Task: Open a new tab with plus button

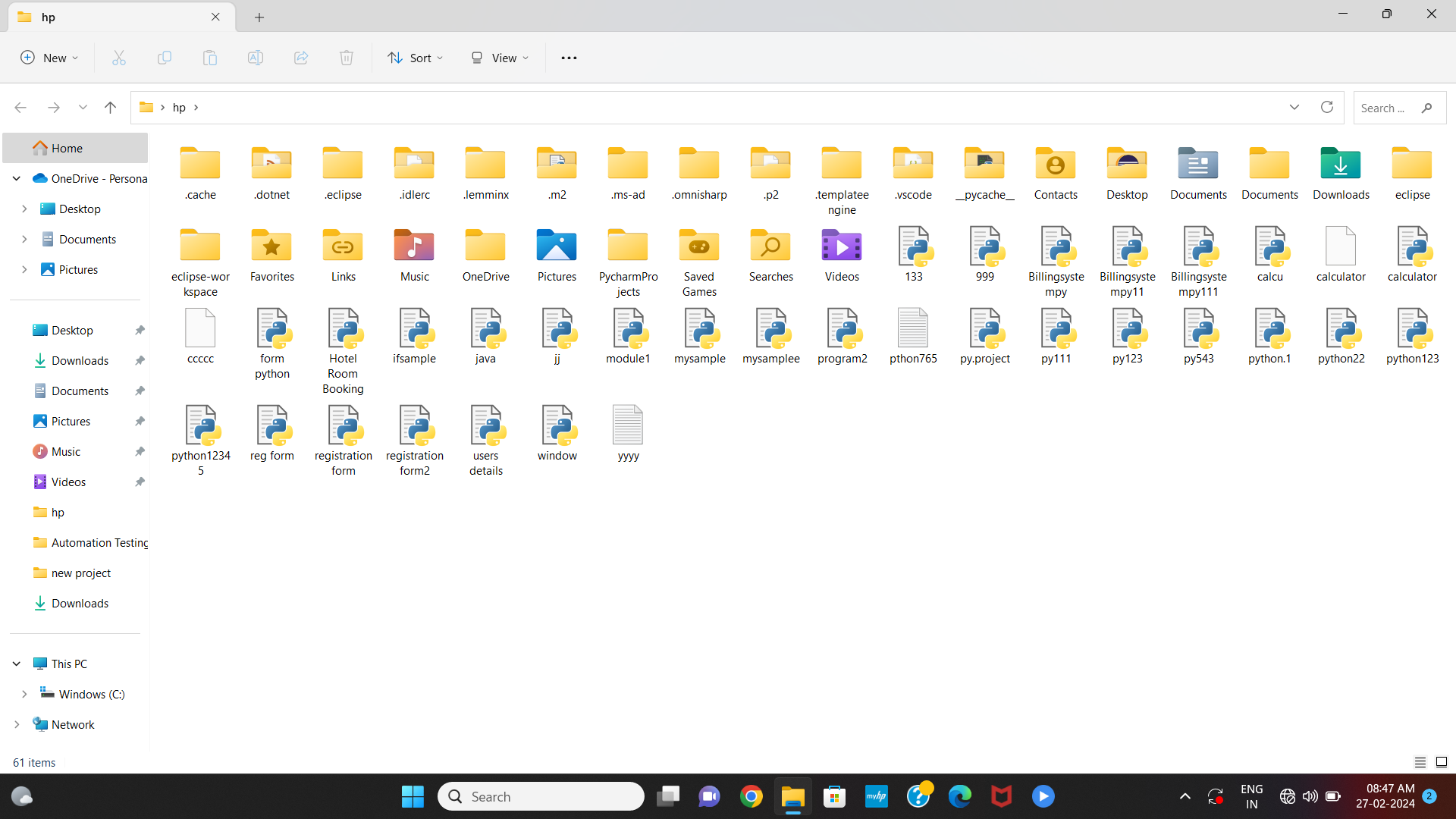Action: coord(259,17)
